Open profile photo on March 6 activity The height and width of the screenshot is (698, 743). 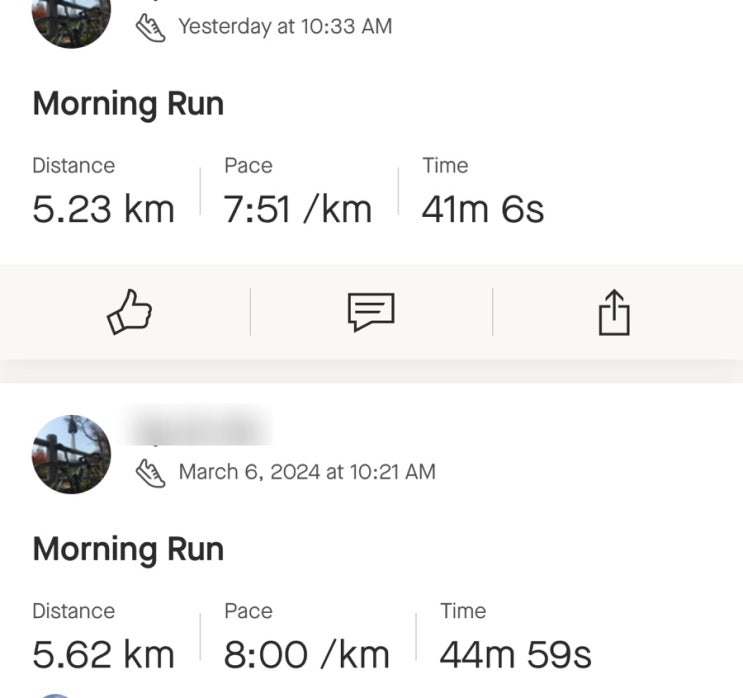(71, 454)
